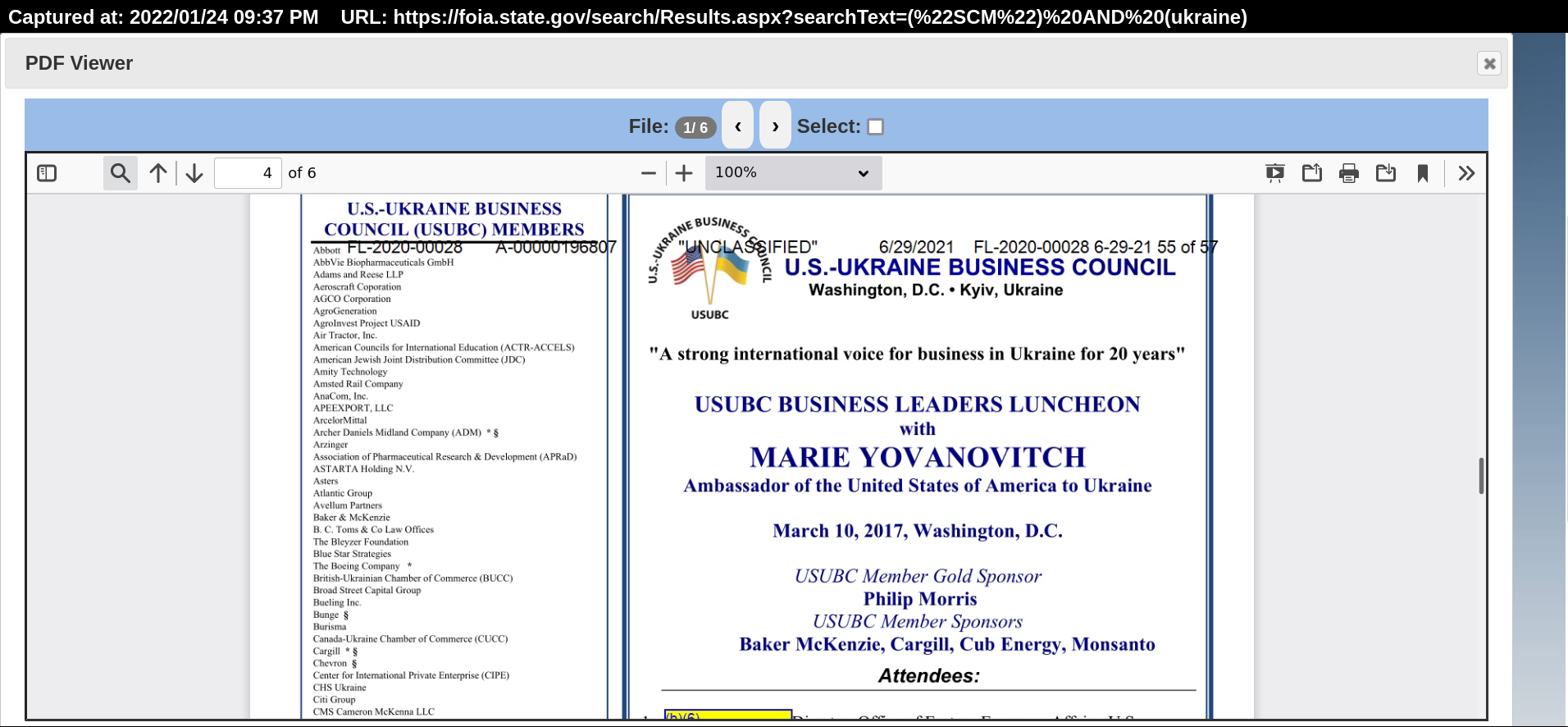Print the PDF document
1568x727 pixels.
tap(1349, 173)
